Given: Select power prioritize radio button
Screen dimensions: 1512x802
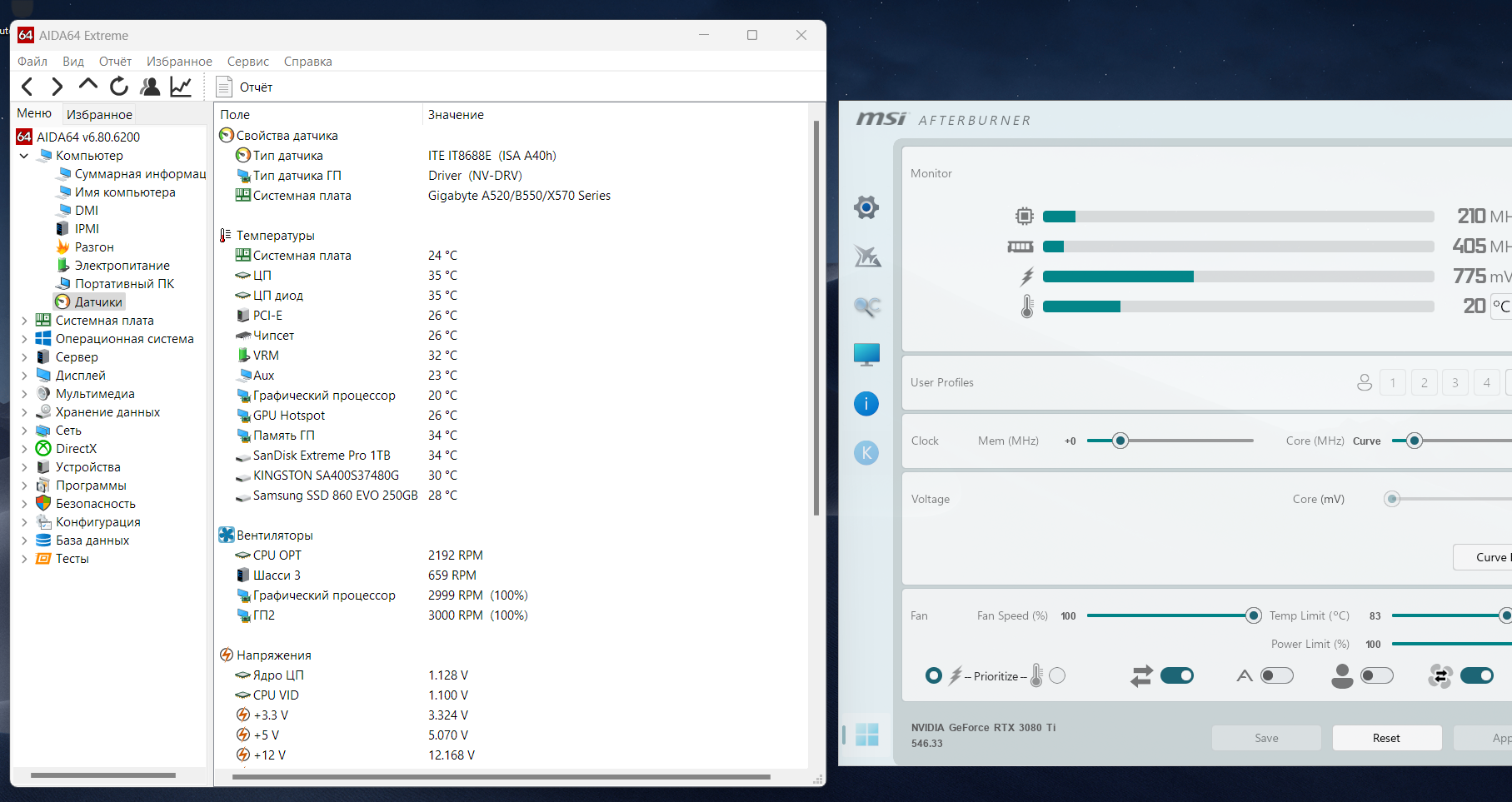Looking at the screenshot, I should pyautogui.click(x=934, y=675).
